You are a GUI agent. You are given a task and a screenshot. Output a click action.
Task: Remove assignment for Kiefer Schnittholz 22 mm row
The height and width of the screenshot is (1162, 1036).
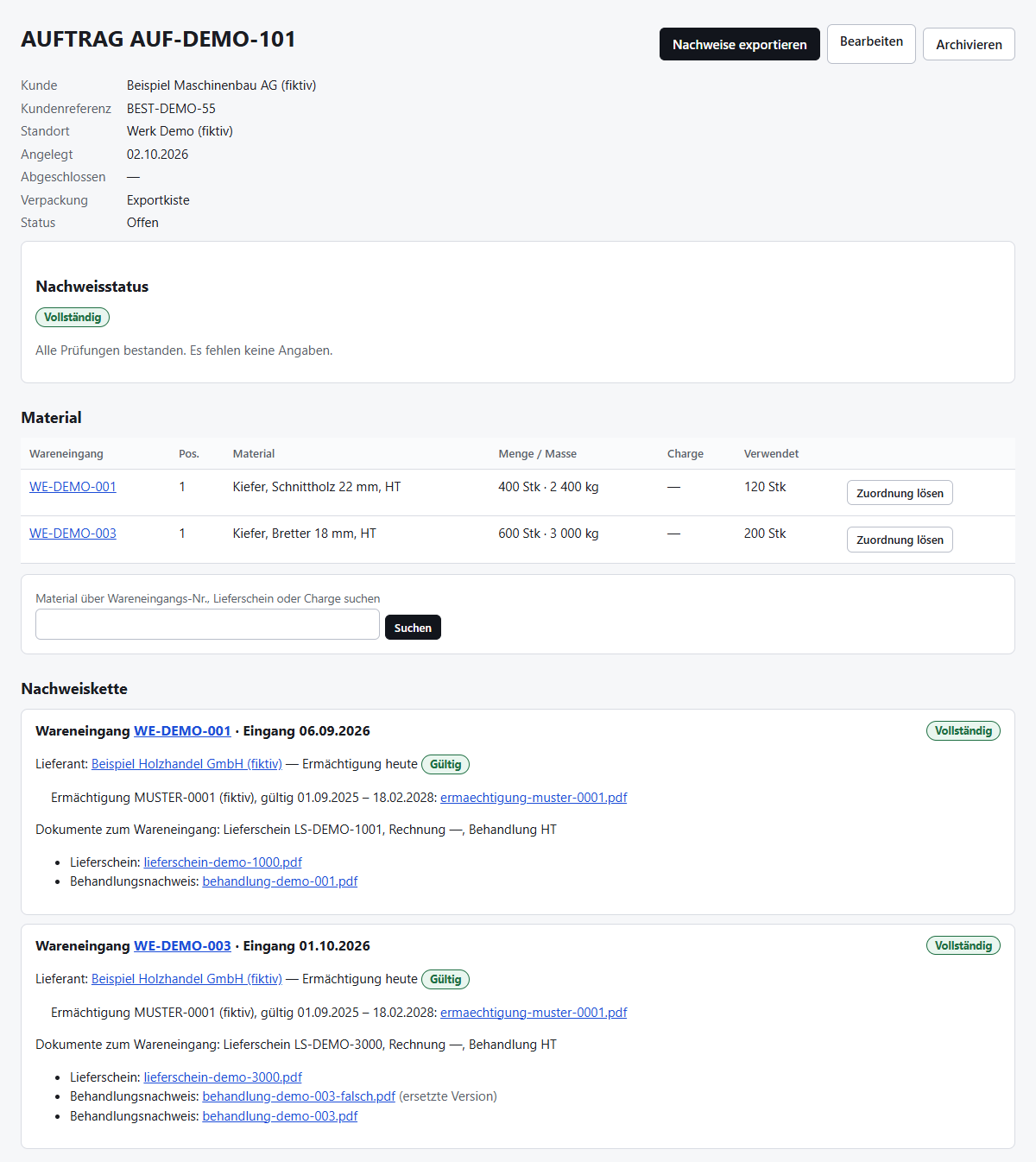pyautogui.click(x=900, y=493)
